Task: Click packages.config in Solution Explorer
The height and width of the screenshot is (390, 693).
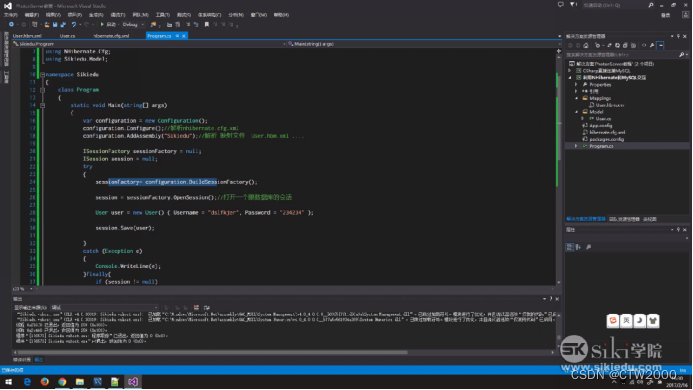Action: click(606, 139)
